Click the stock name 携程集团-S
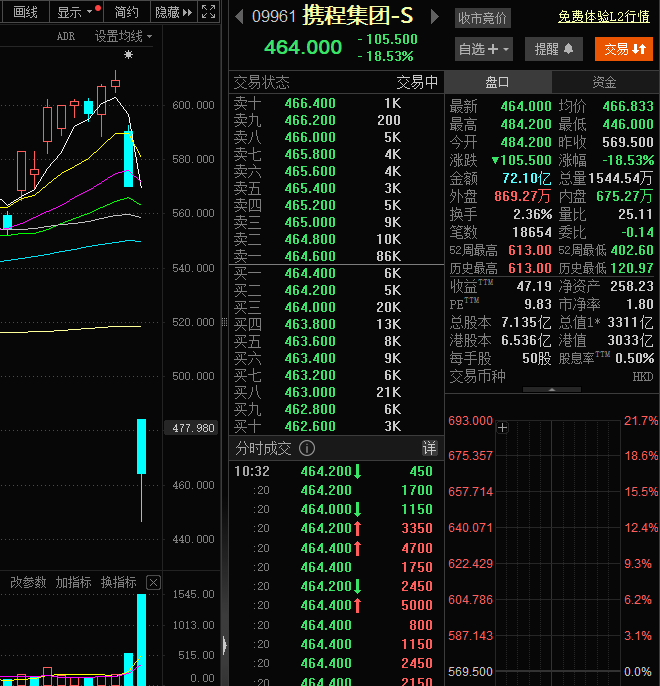 point(358,16)
